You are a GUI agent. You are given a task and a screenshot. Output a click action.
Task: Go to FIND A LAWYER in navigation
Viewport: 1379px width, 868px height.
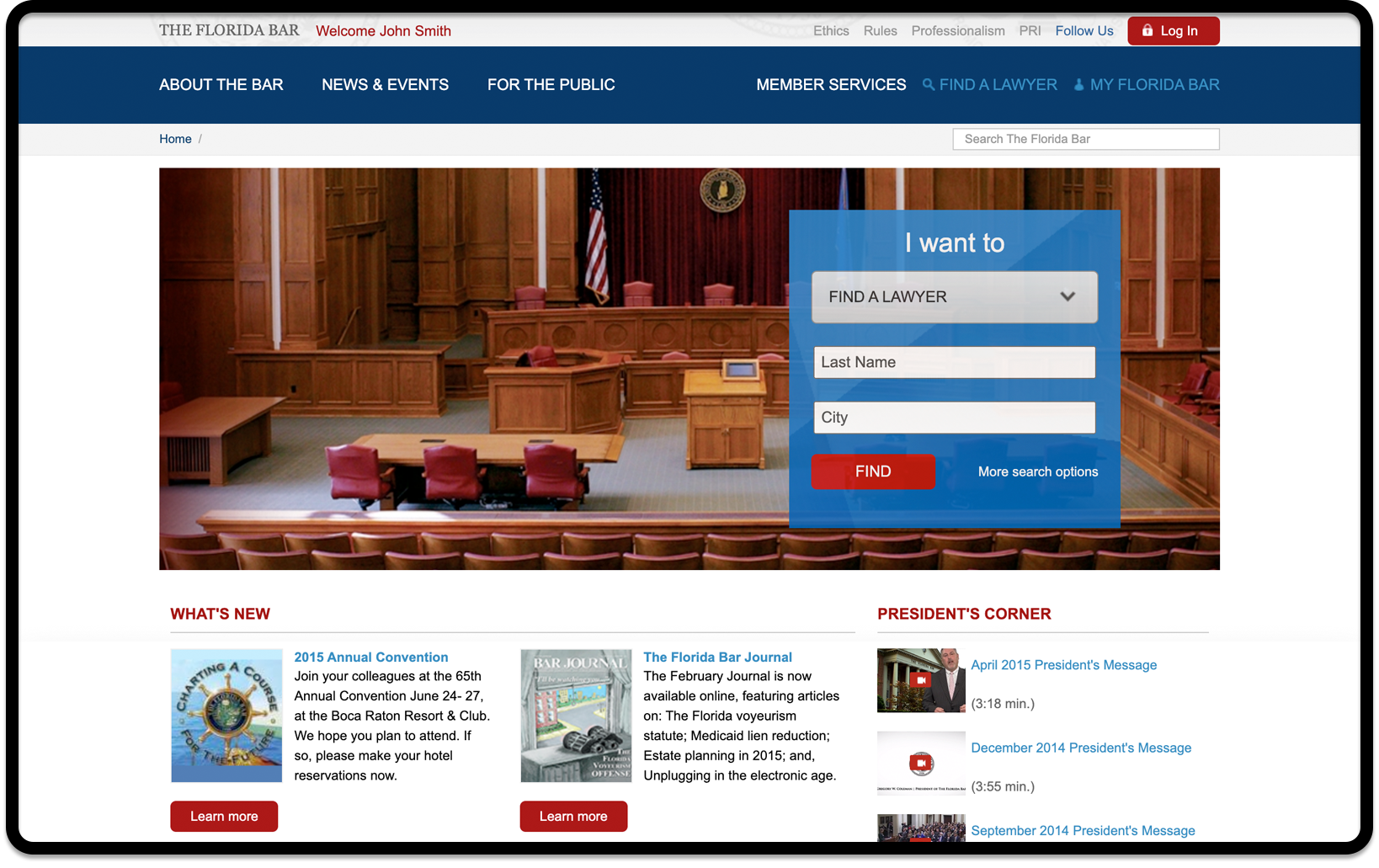coord(998,84)
